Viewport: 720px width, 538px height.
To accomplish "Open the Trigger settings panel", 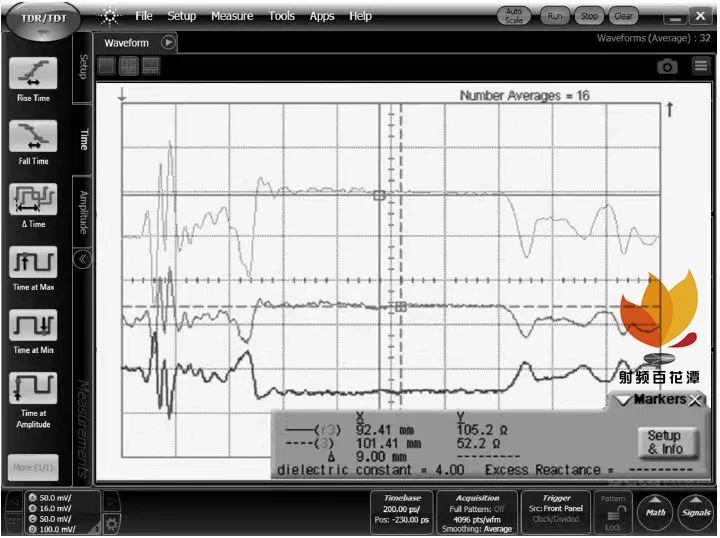I will (x=556, y=513).
